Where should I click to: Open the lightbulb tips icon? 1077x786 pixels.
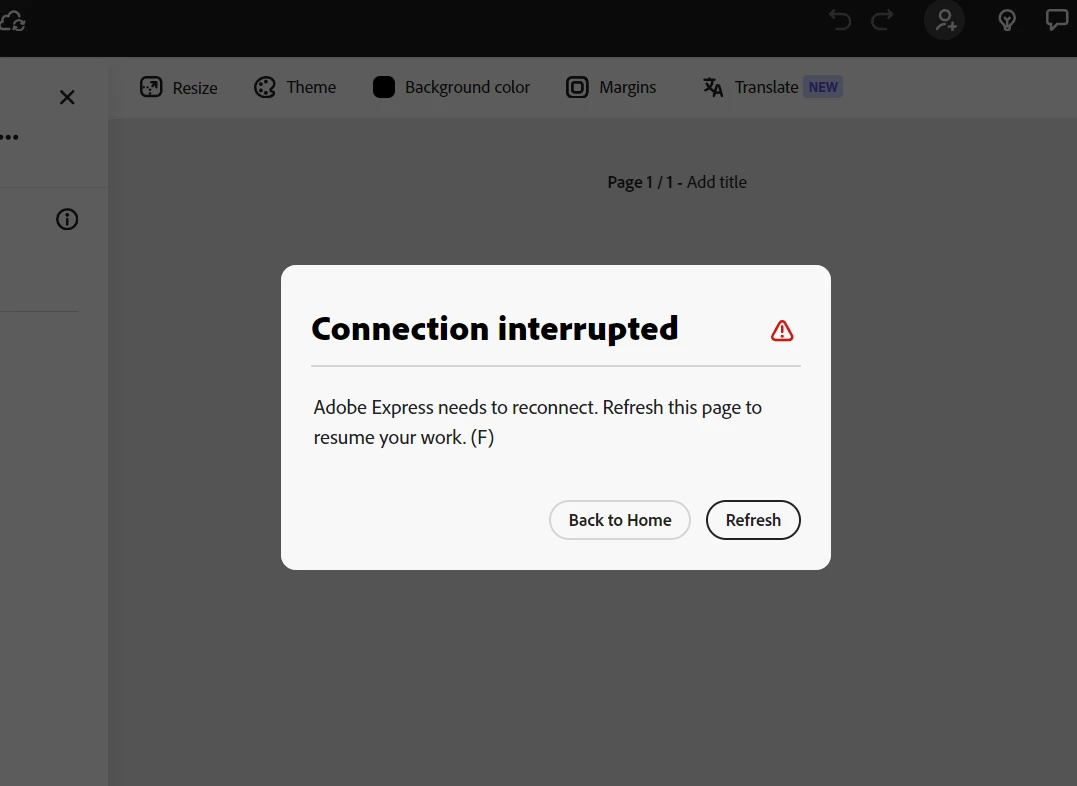click(1007, 20)
